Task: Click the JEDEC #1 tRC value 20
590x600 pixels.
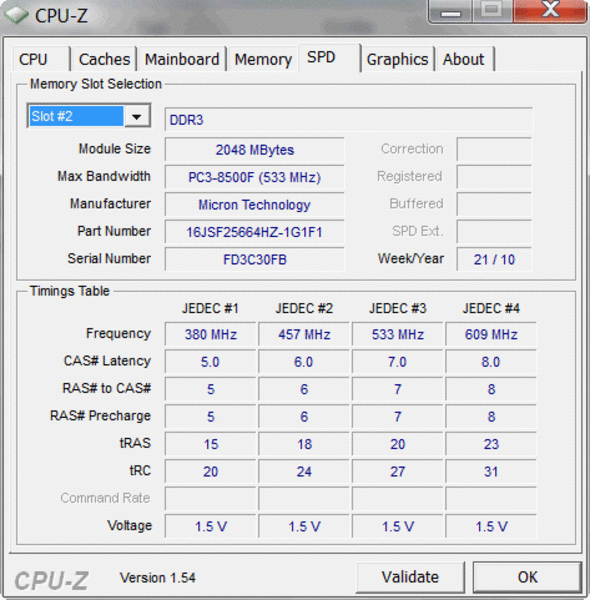Action: (x=210, y=472)
